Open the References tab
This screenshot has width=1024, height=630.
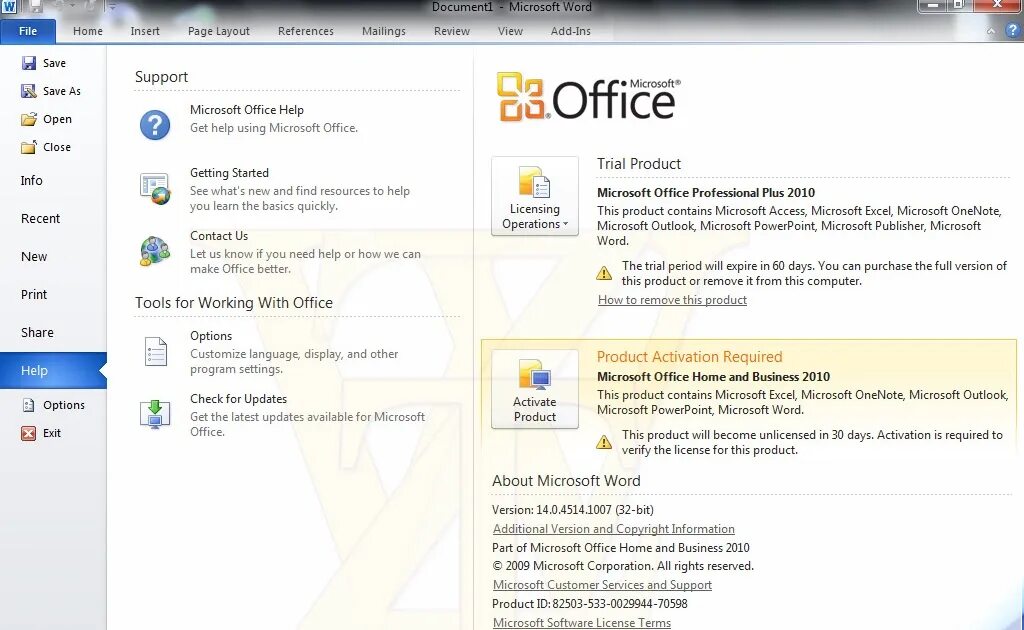306,31
